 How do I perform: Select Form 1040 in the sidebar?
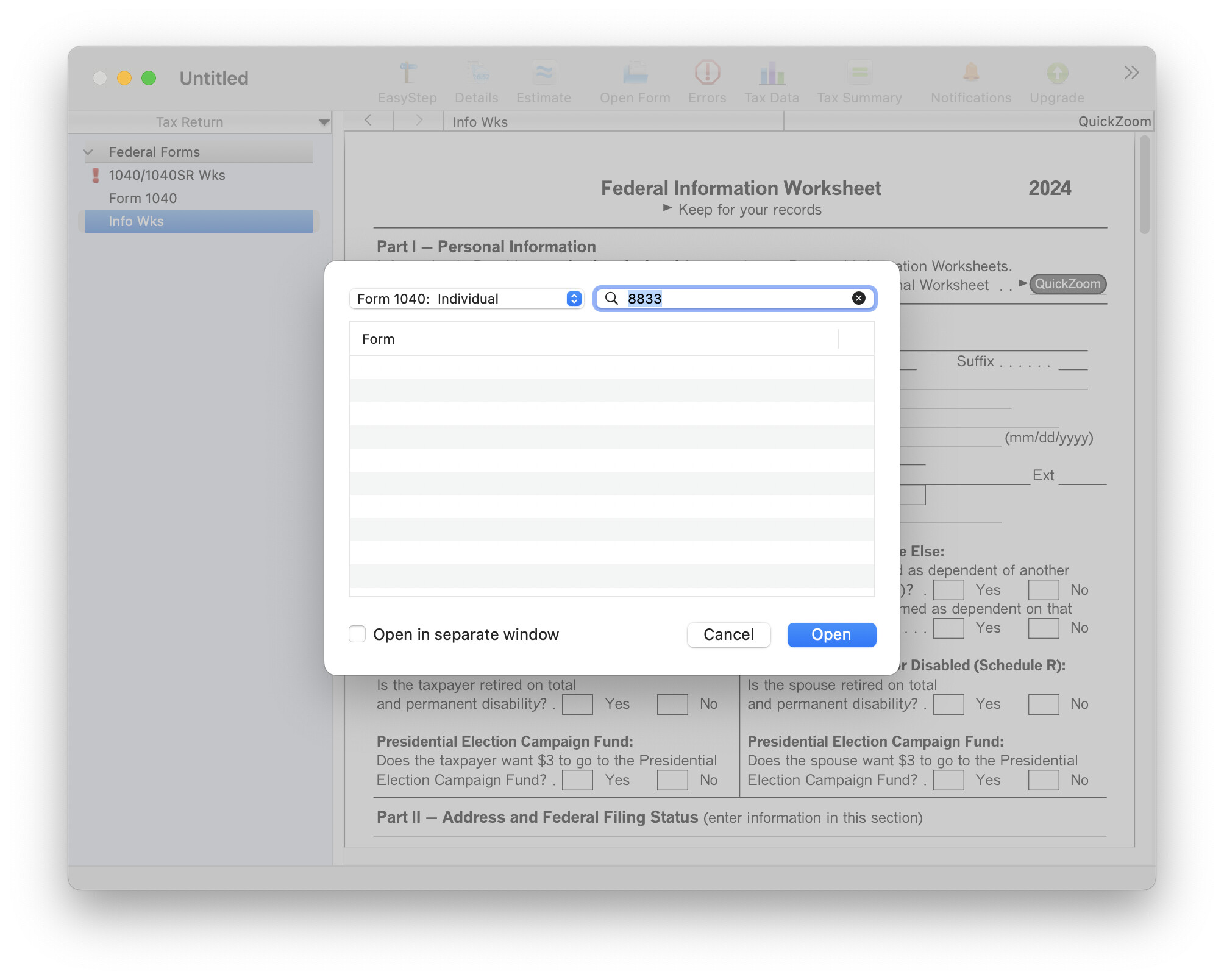coord(143,198)
